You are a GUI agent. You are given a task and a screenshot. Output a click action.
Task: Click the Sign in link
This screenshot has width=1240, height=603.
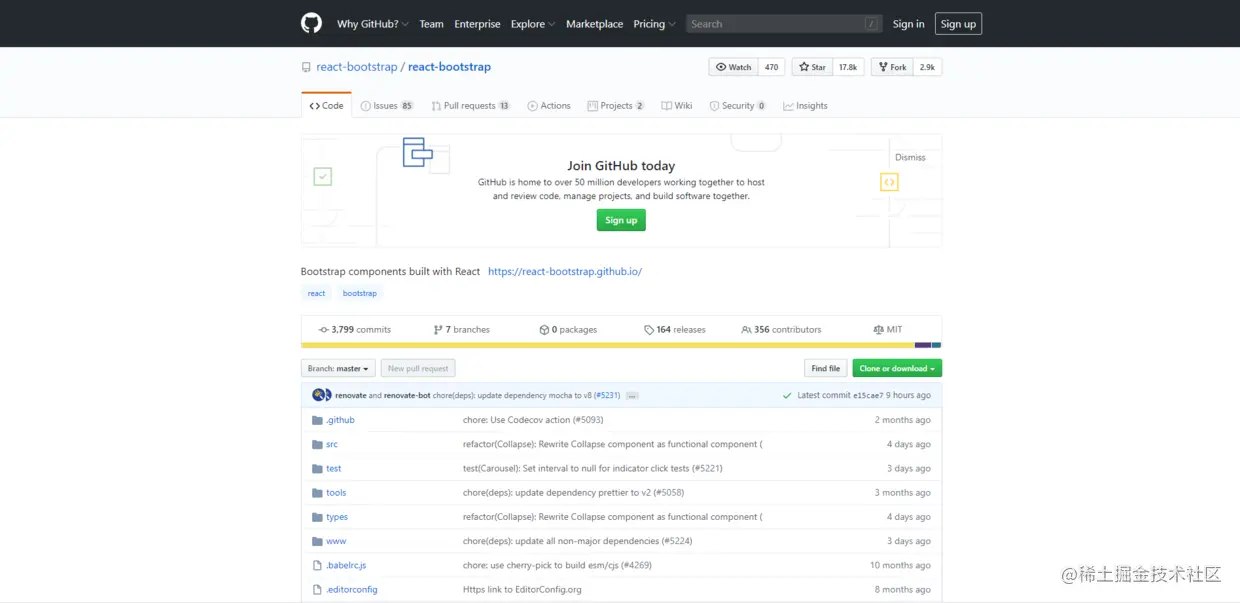point(909,24)
